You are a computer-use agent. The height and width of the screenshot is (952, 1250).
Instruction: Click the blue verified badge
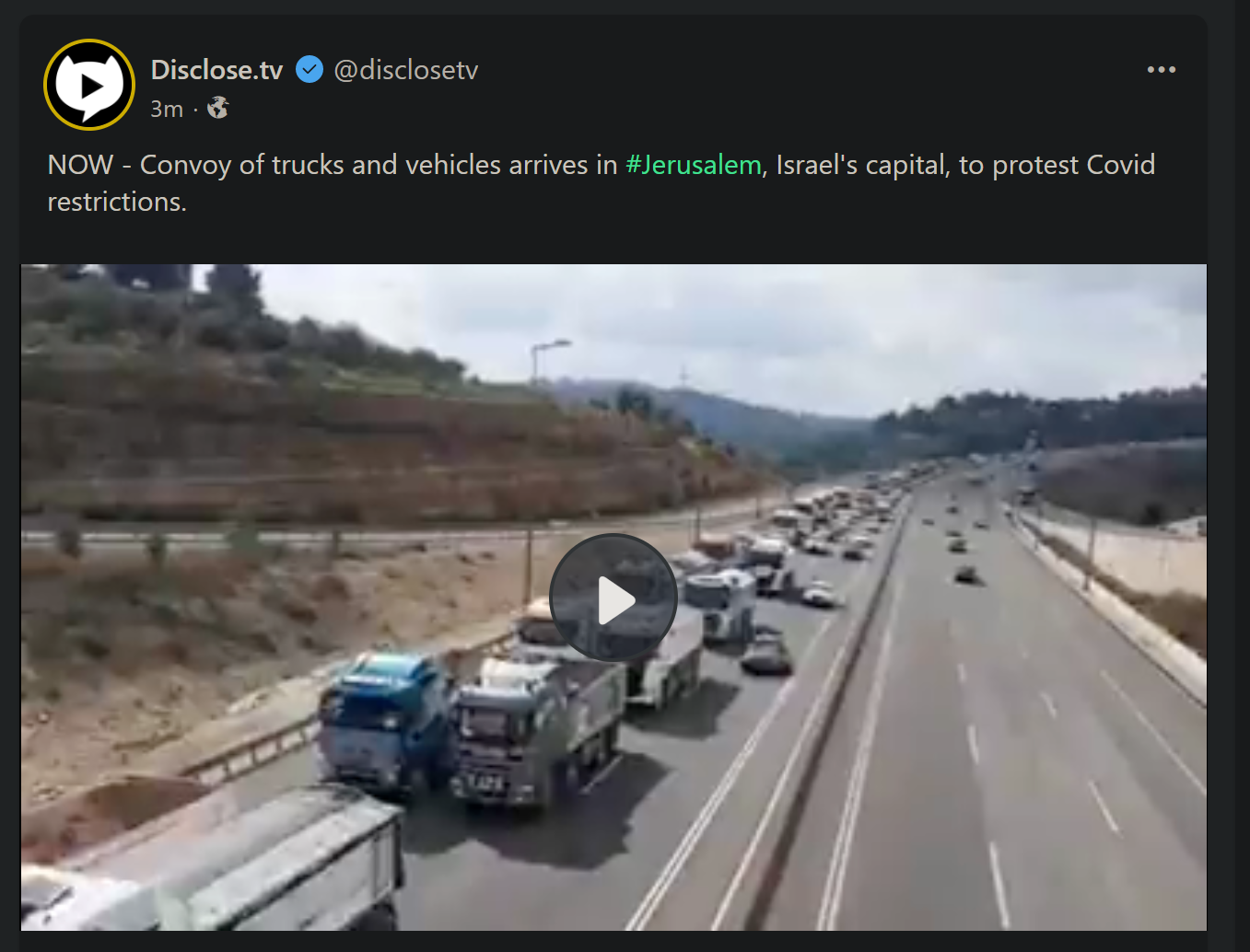tap(310, 69)
